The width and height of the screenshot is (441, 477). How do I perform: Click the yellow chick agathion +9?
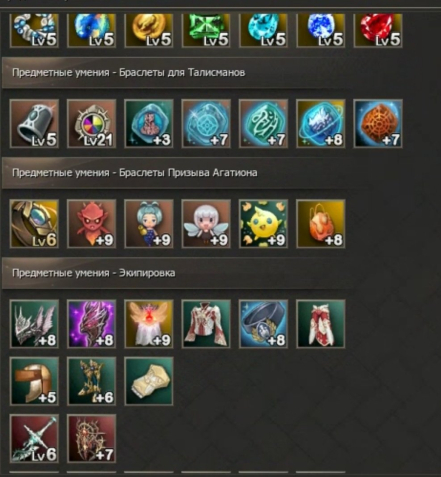coord(264,224)
